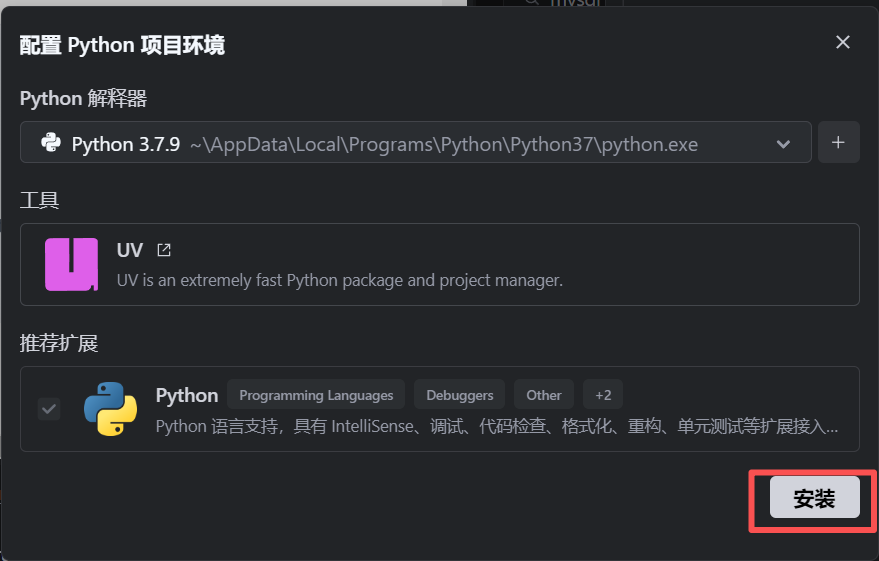This screenshot has height=561, width=879.
Task: Click the 配置 Python 项目环境 dialog title
Action: coord(122,45)
